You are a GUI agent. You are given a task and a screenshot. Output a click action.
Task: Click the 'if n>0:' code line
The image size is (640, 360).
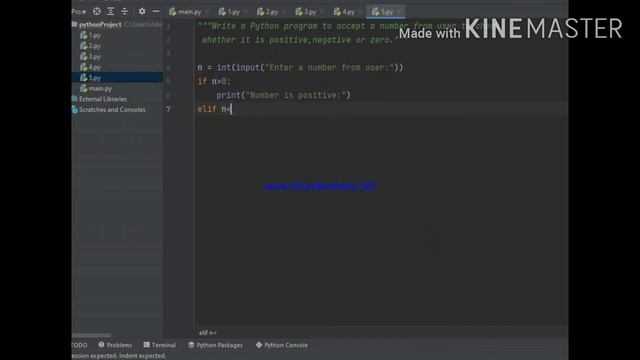click(x=214, y=81)
